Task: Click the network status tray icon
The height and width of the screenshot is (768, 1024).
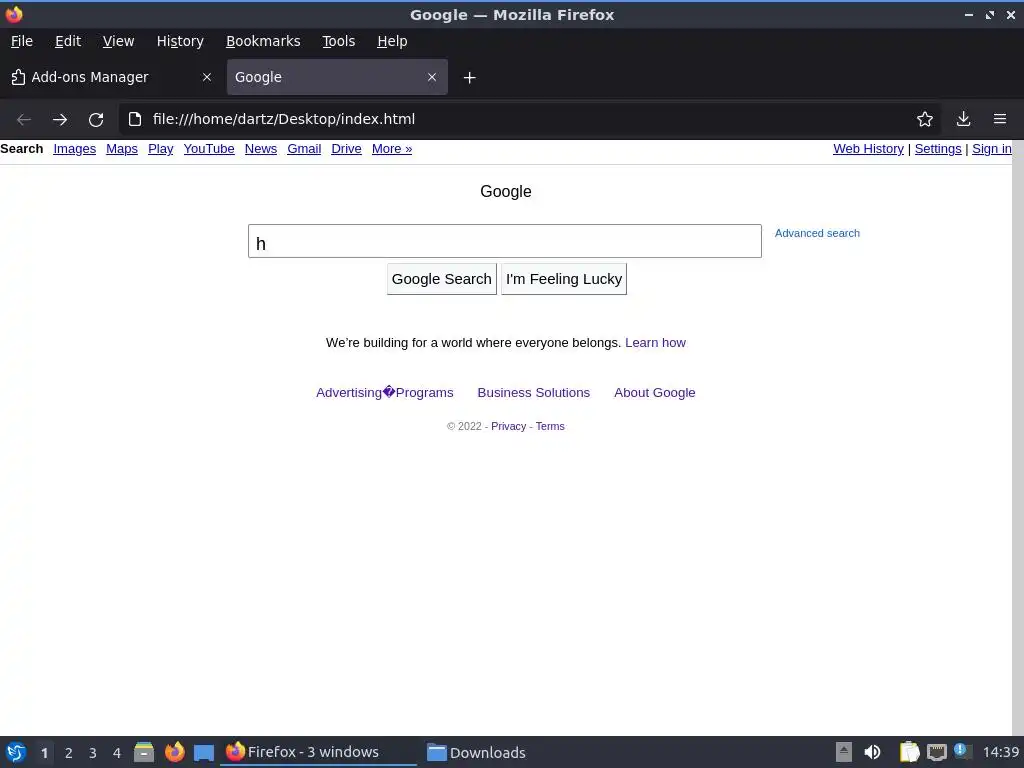Action: pyautogui.click(x=936, y=752)
